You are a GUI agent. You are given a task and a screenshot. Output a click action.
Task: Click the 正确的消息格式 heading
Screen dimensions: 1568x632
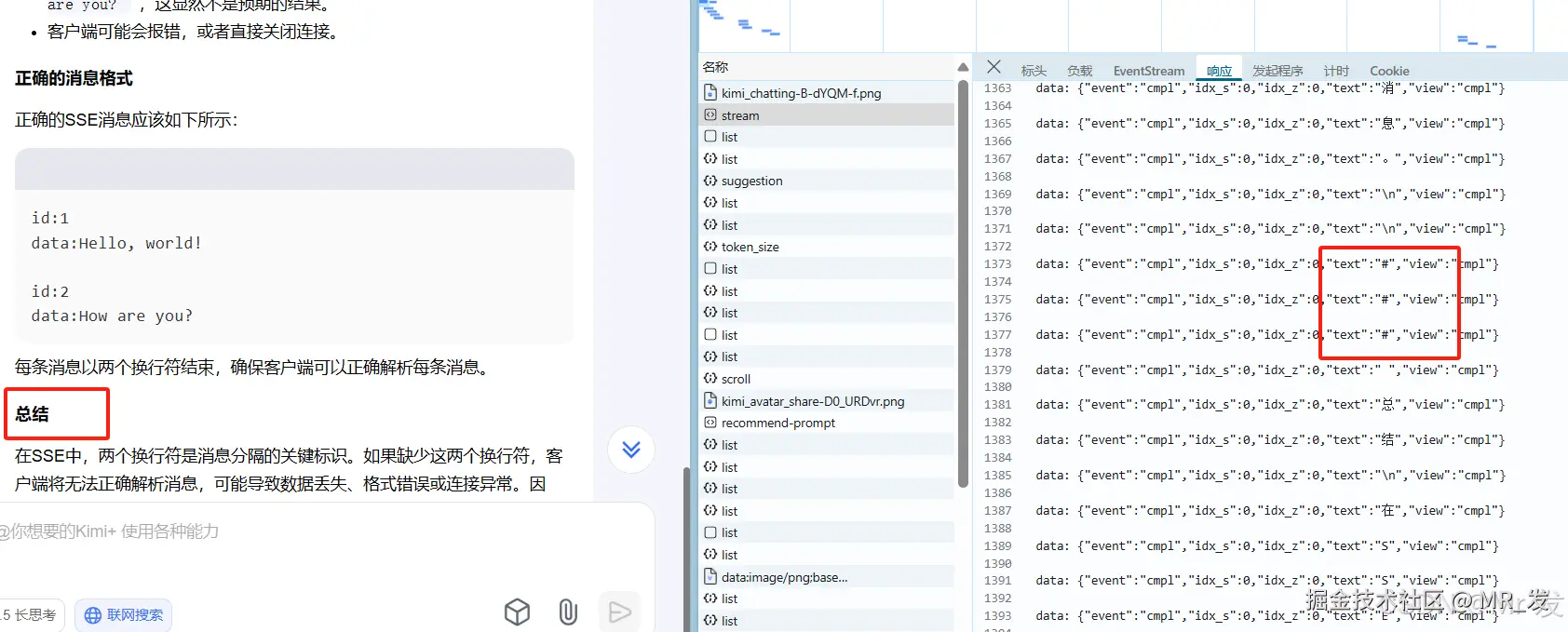(x=74, y=78)
